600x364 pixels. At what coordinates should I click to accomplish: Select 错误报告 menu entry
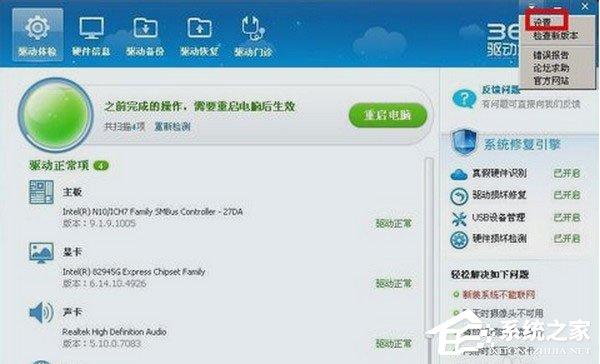click(x=551, y=55)
